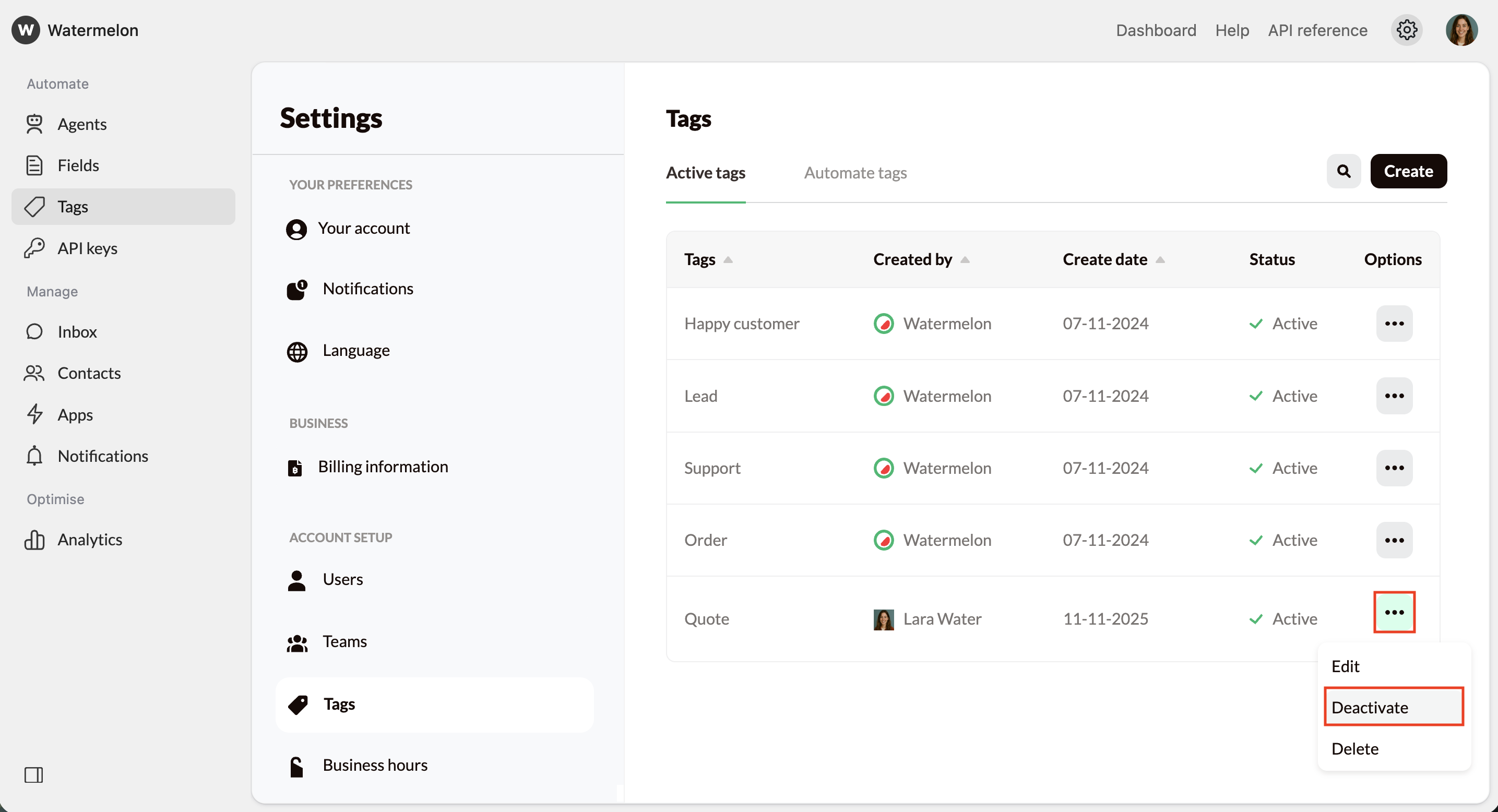Open options menu for Happy customer tag
1498x812 pixels.
pos(1393,323)
